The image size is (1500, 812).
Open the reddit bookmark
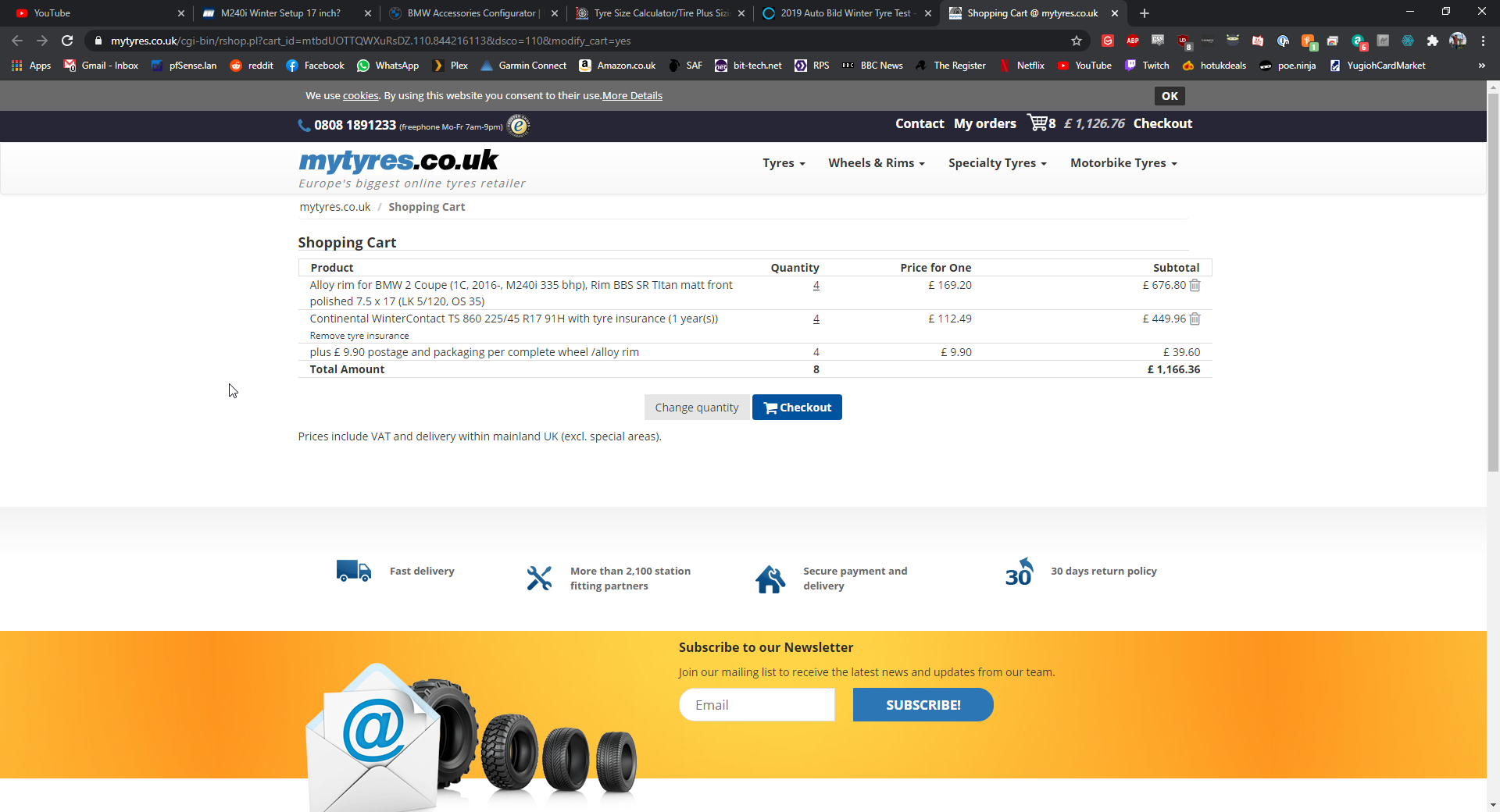252,66
